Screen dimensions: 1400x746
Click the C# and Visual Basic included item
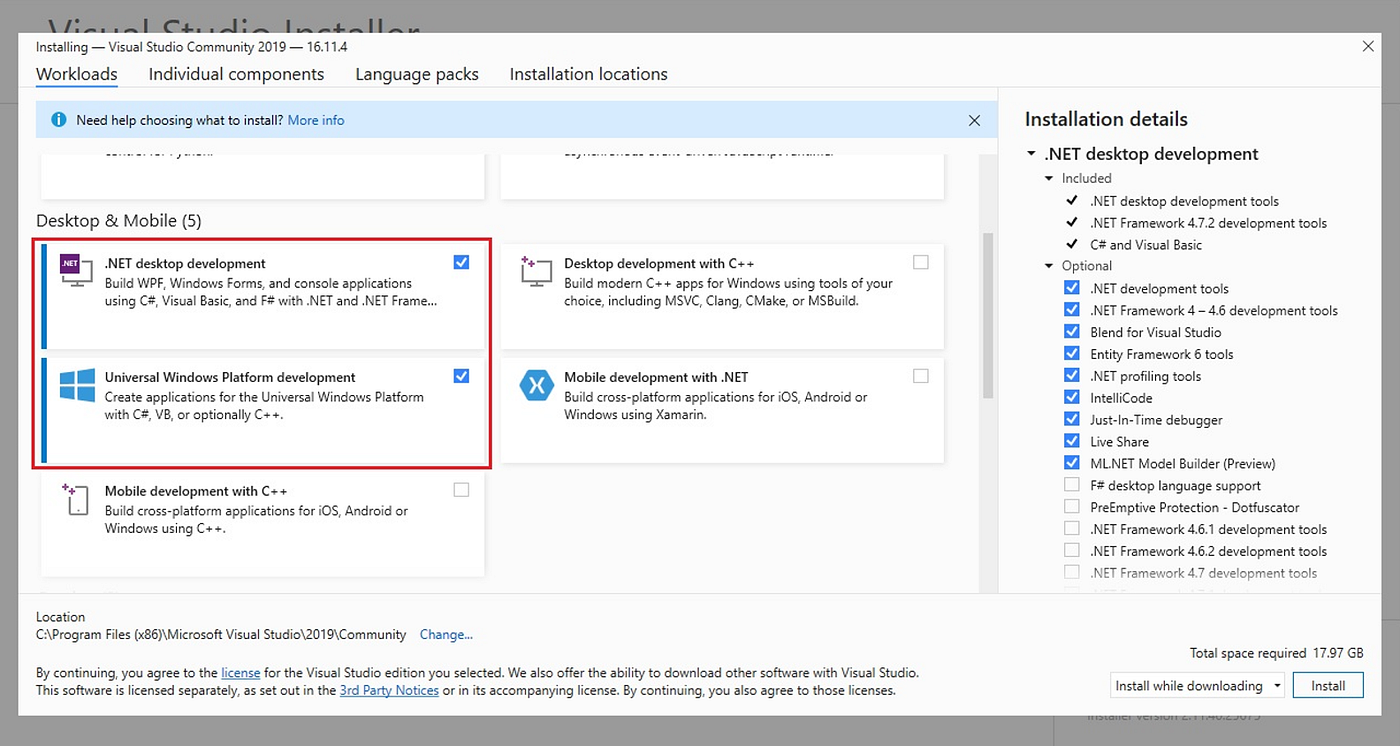(1146, 245)
